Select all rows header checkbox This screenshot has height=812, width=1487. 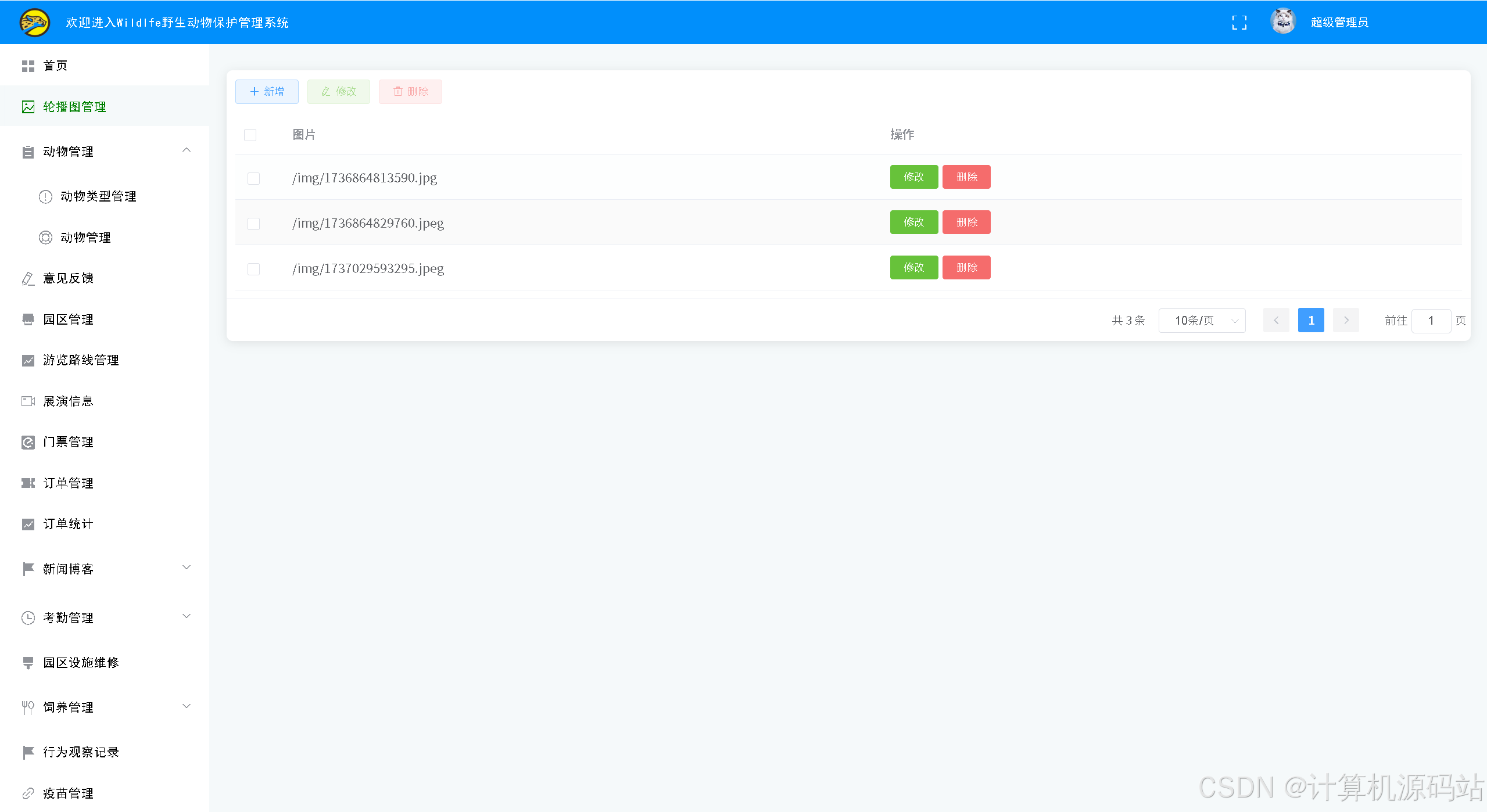coord(250,135)
